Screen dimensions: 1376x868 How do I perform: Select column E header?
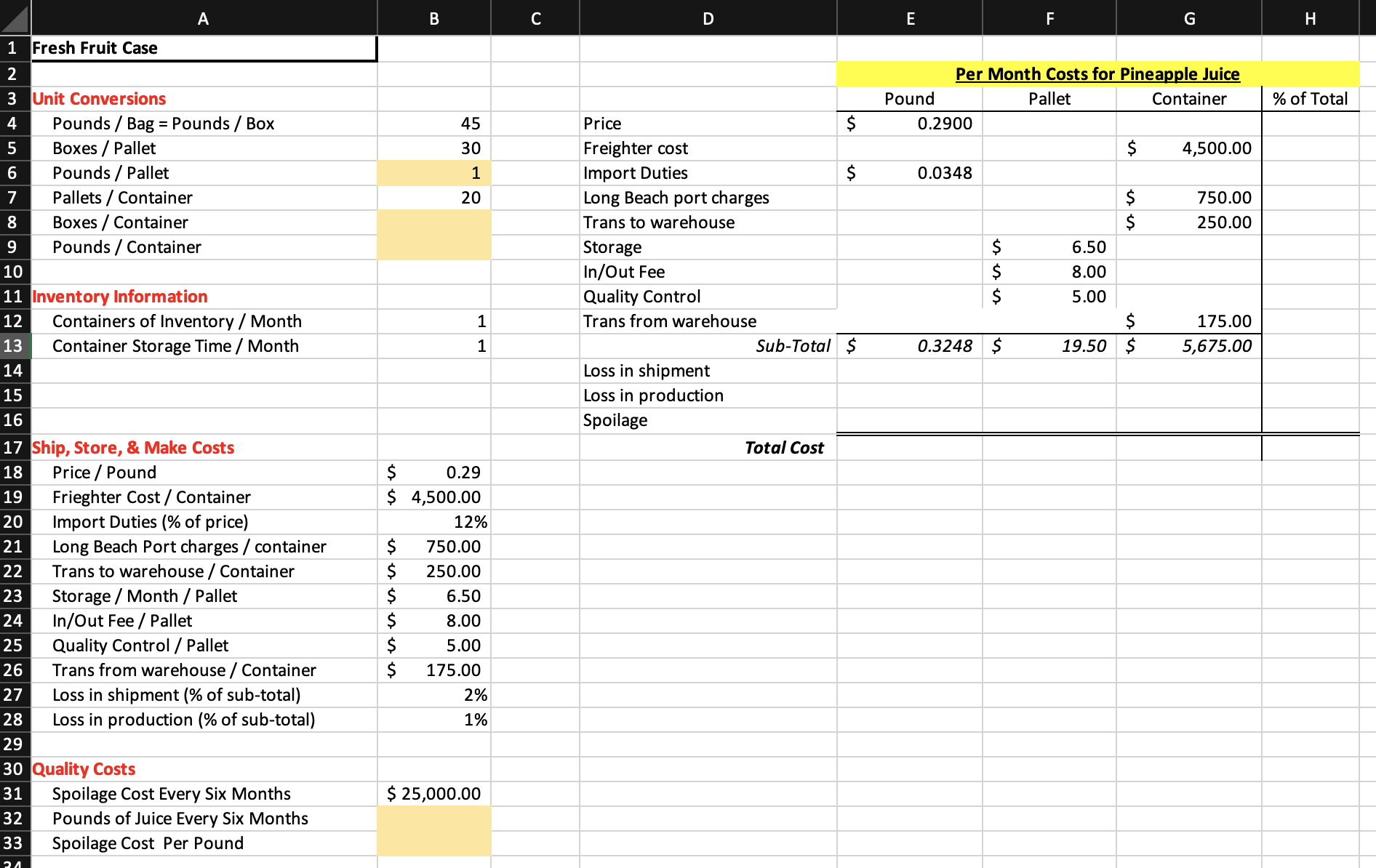pos(910,18)
